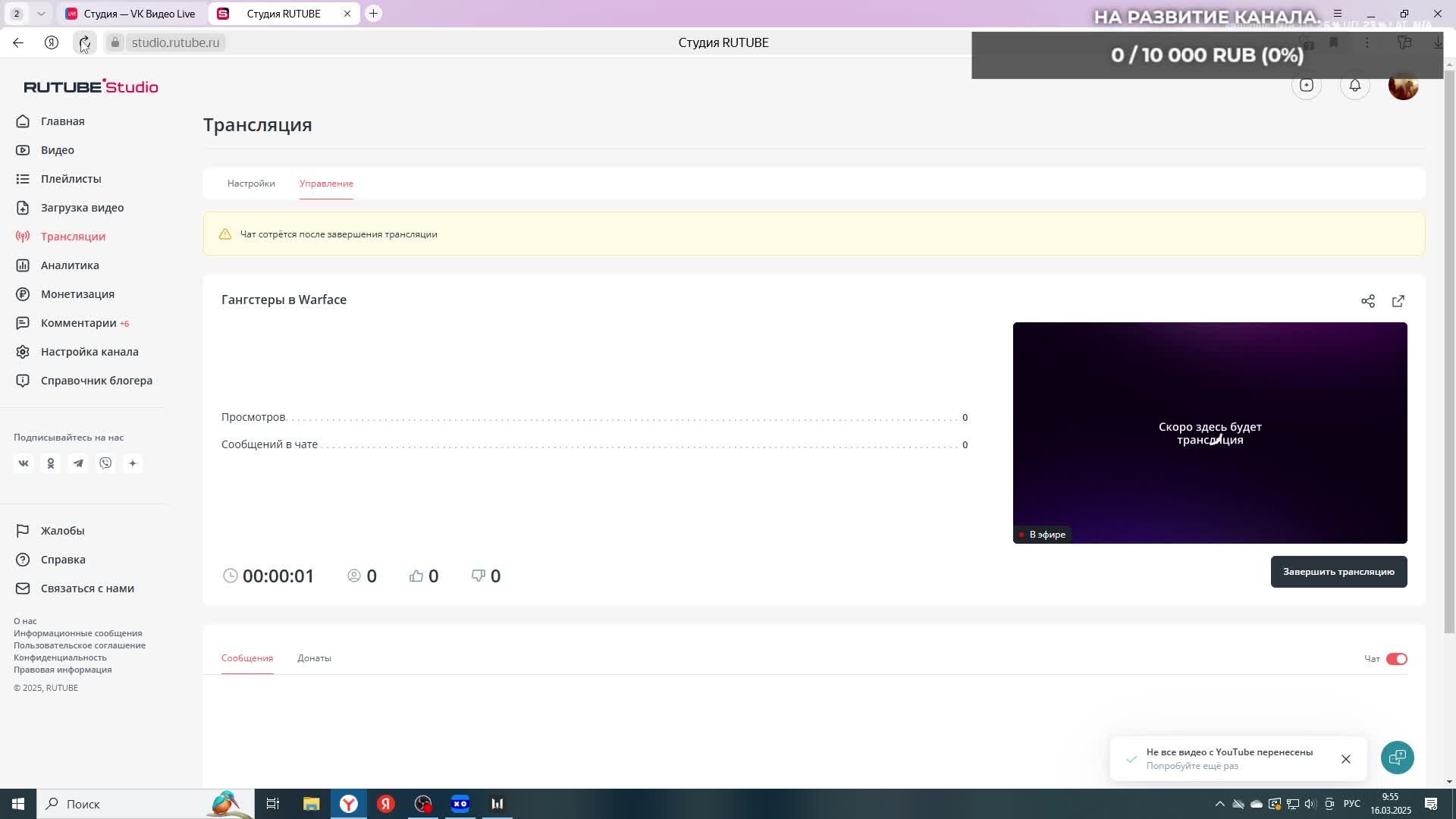Viewport: 1456px width, 819px height.
Task: Open Правовая информация footer link
Action: (62, 670)
